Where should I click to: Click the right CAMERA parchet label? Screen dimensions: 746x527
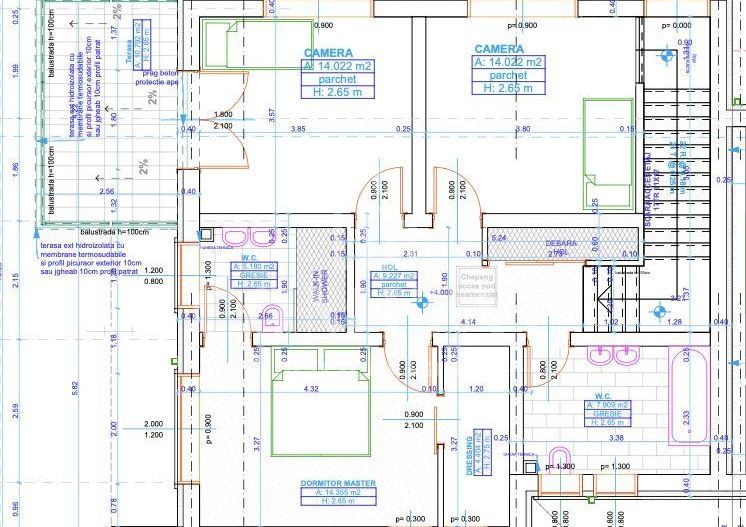tap(508, 75)
